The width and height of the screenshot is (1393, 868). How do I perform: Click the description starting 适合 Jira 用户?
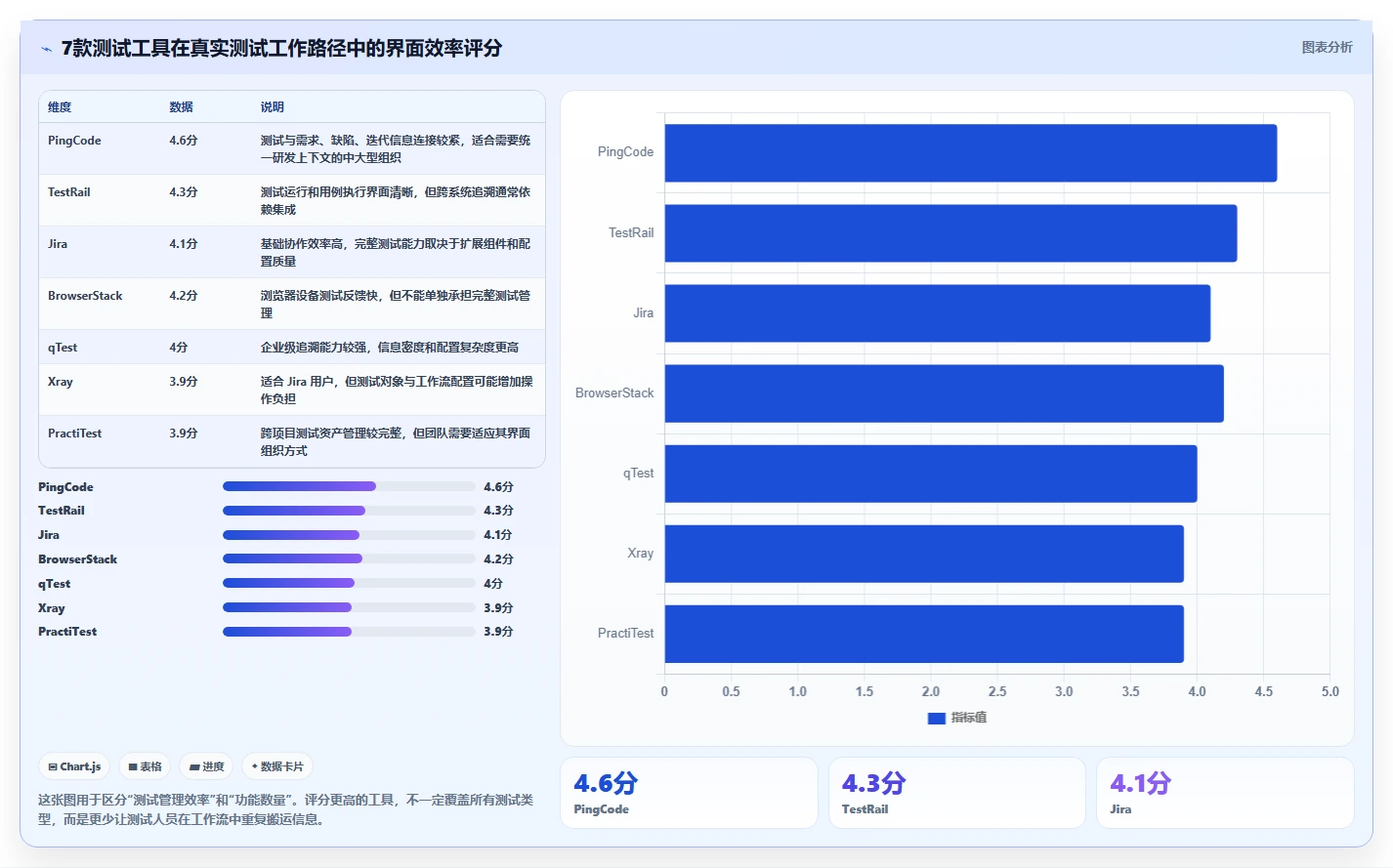397,391
